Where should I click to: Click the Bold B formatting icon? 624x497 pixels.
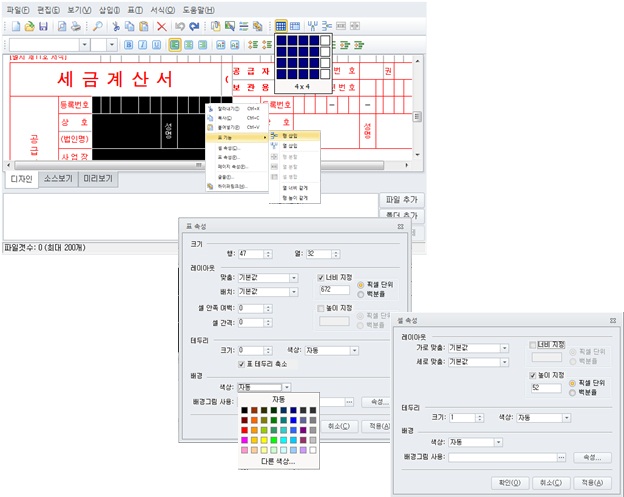tap(129, 45)
